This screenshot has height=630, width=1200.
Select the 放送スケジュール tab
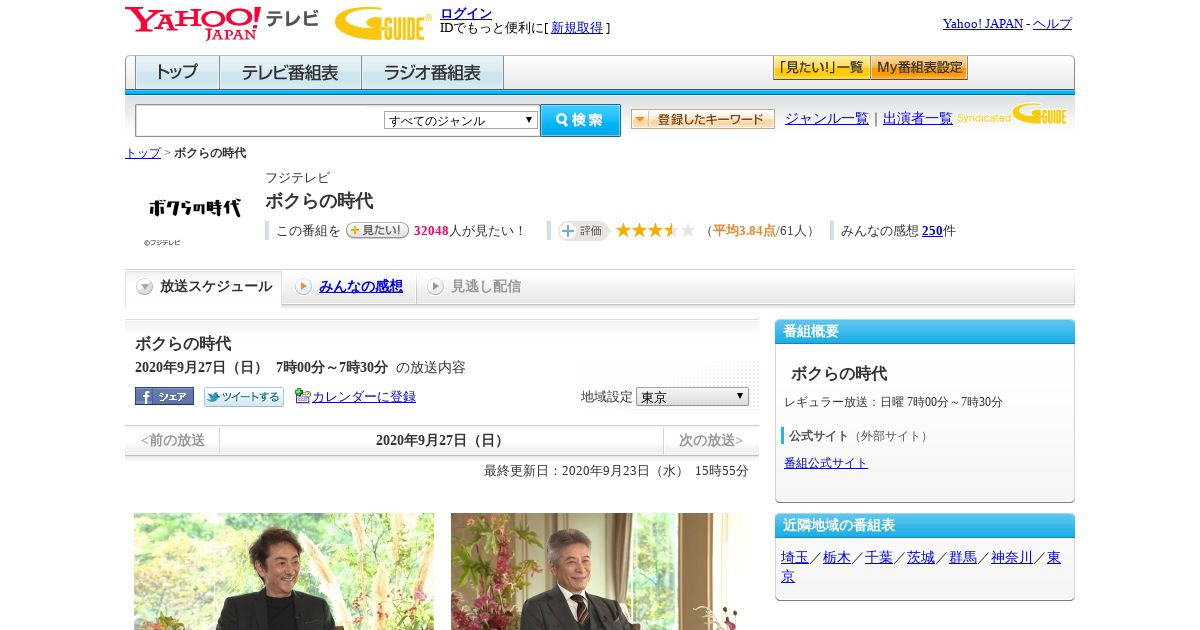click(204, 287)
